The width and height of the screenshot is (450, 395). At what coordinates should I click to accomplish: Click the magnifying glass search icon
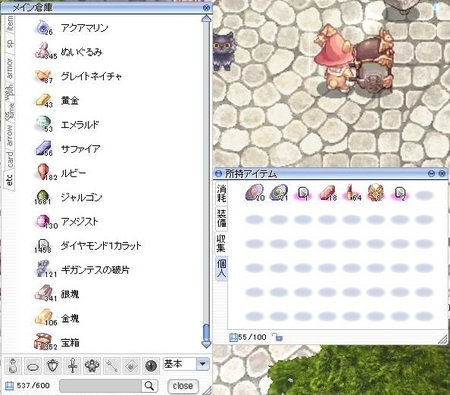[x=149, y=386]
